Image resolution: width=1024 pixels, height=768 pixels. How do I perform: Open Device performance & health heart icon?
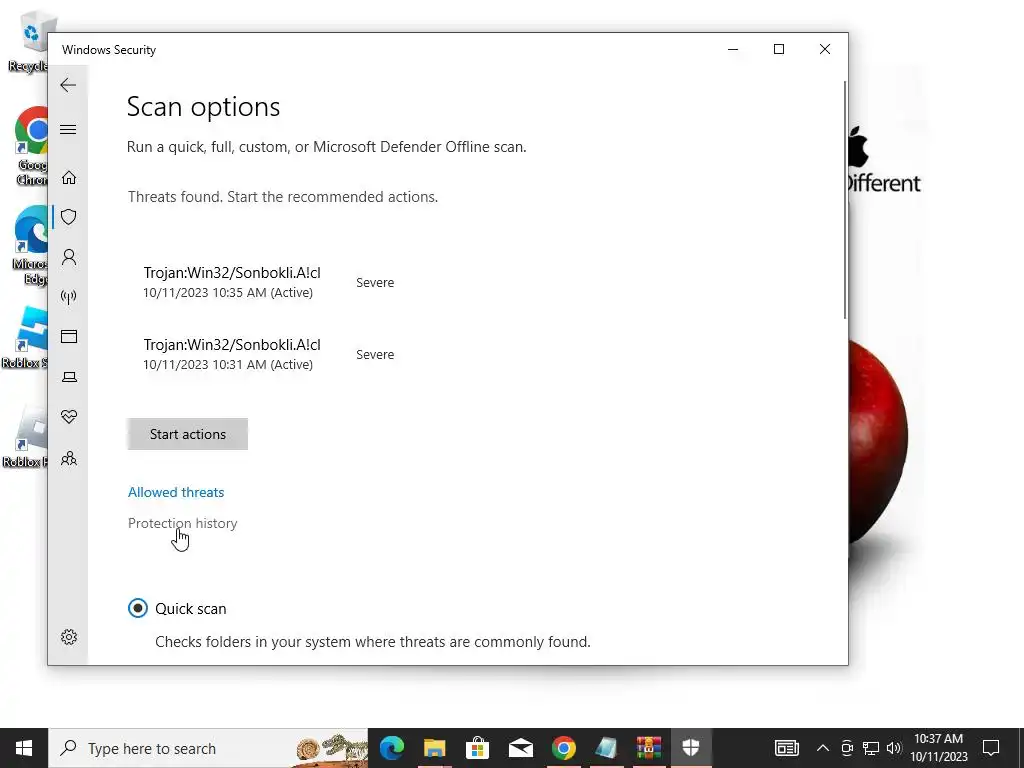[x=69, y=417]
